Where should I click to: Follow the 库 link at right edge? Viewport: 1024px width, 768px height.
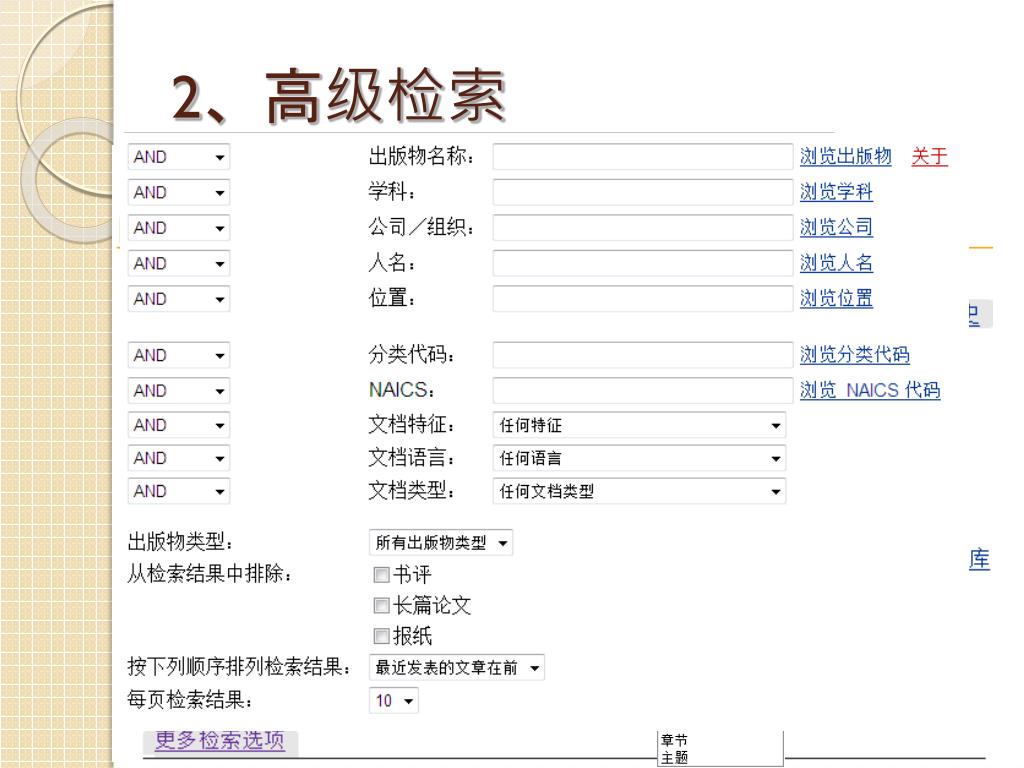[x=979, y=560]
